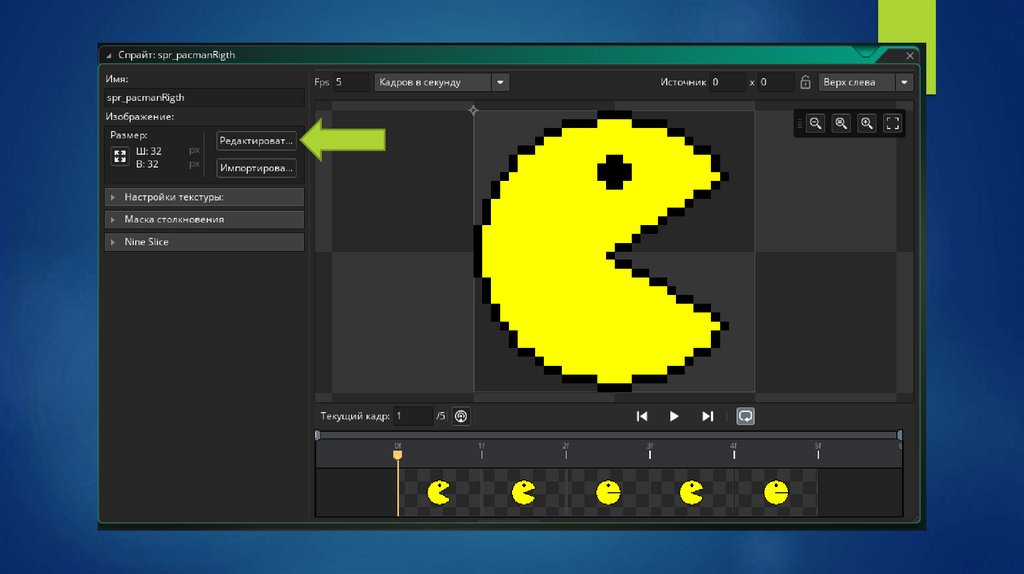Image resolution: width=1024 pixels, height=574 pixels.
Task: Jump to the first frame
Action: point(642,416)
